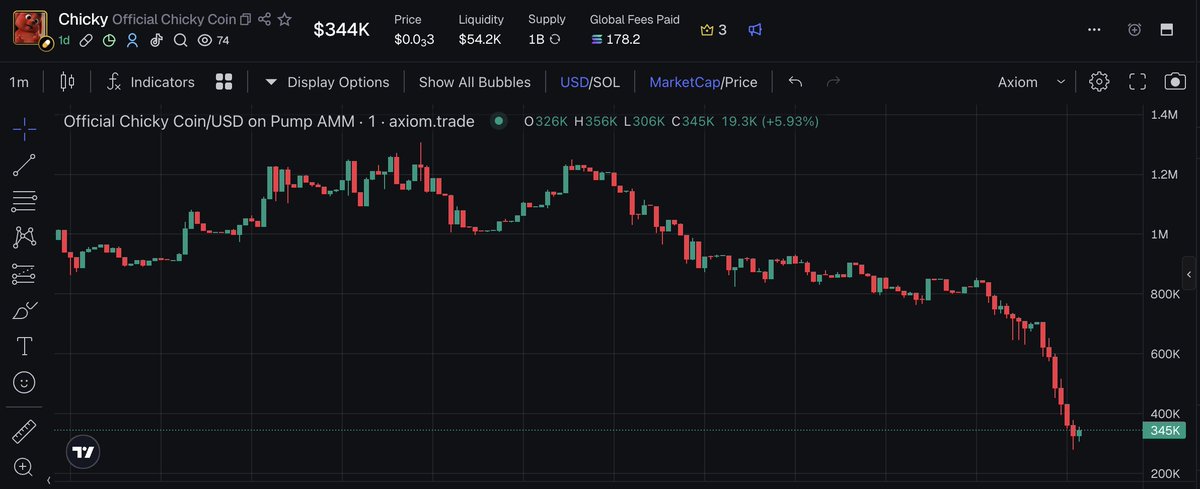Expand the Display Options dropdown
Image resolution: width=1200 pixels, height=489 pixels.
(327, 82)
